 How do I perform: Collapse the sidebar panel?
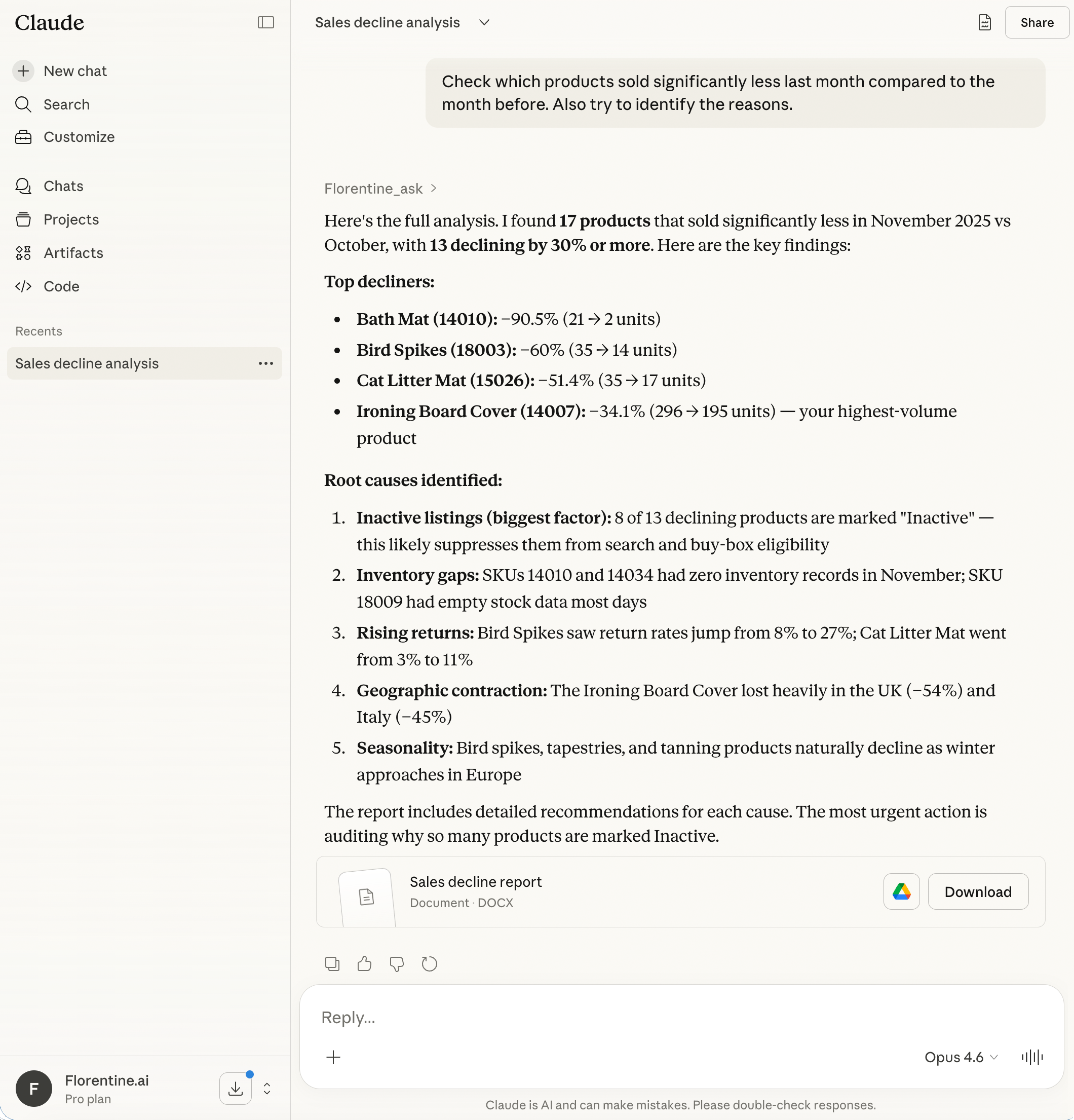point(265,22)
